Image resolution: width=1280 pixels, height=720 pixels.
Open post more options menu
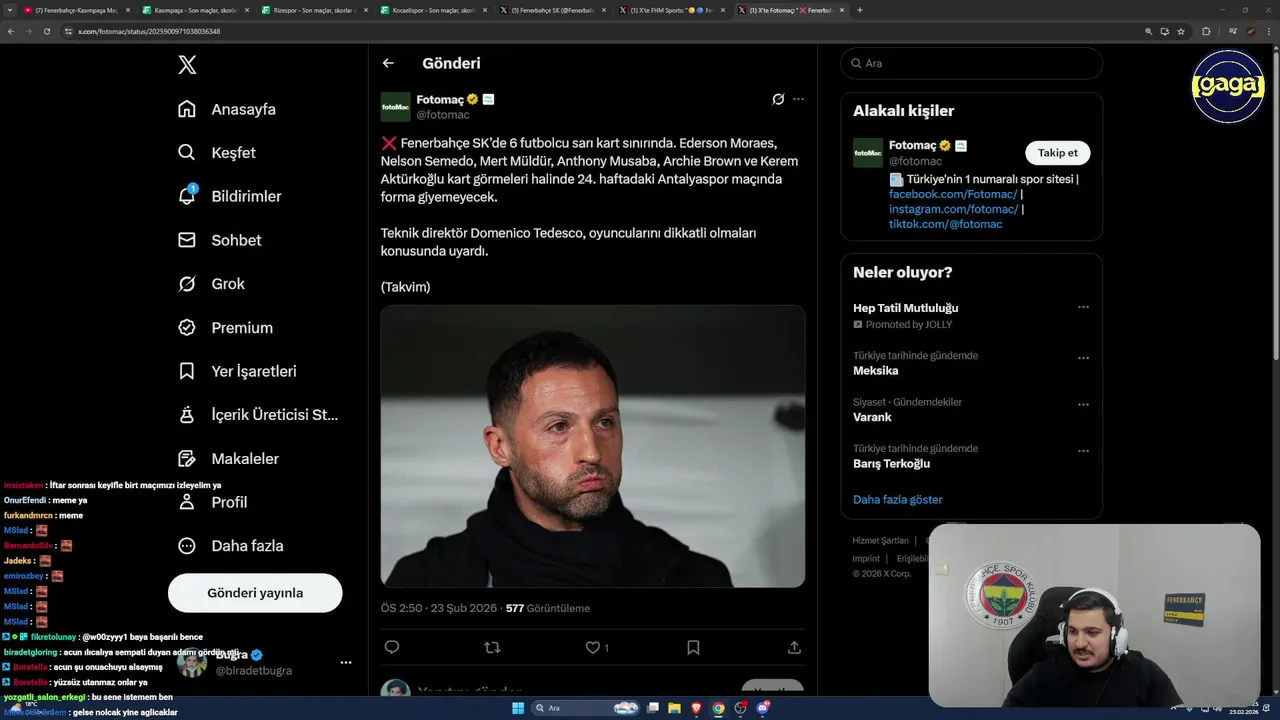click(798, 99)
